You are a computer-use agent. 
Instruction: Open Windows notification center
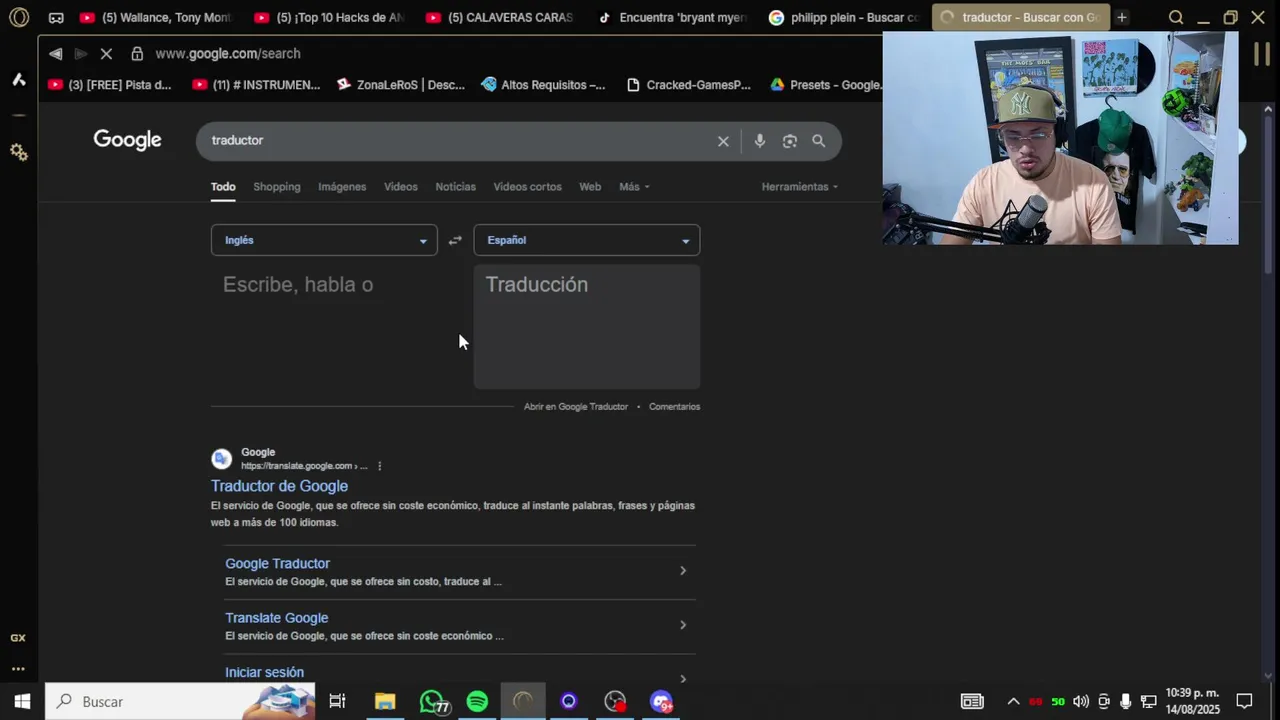point(1244,701)
